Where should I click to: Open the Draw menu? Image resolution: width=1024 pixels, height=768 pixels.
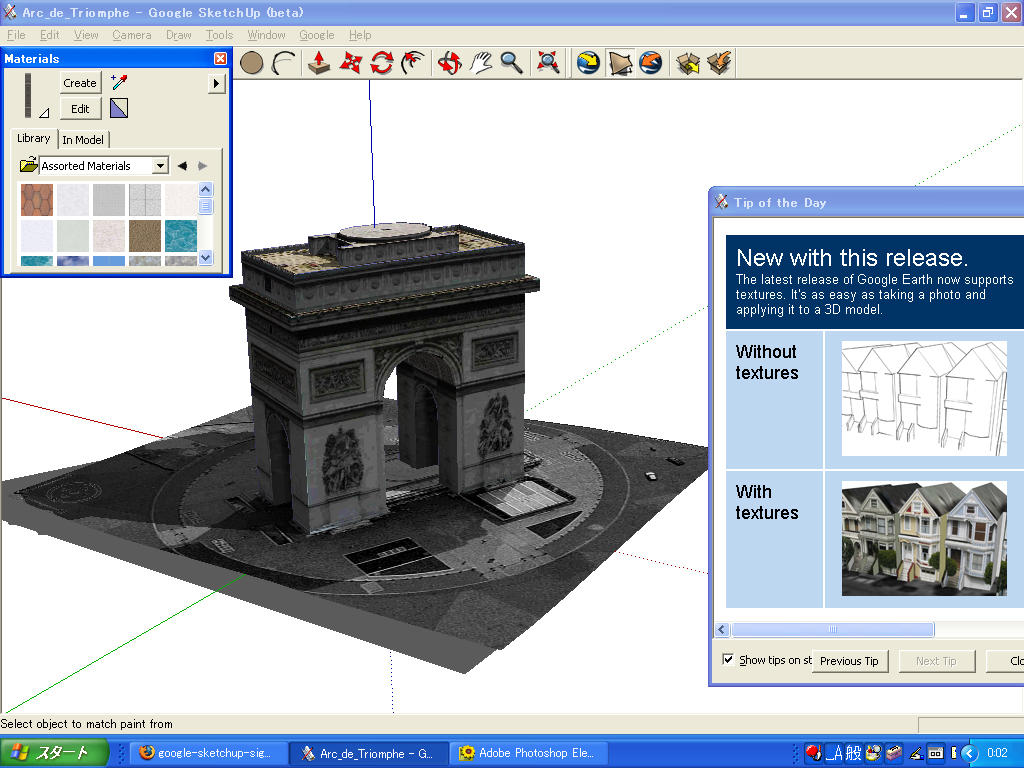pos(178,35)
